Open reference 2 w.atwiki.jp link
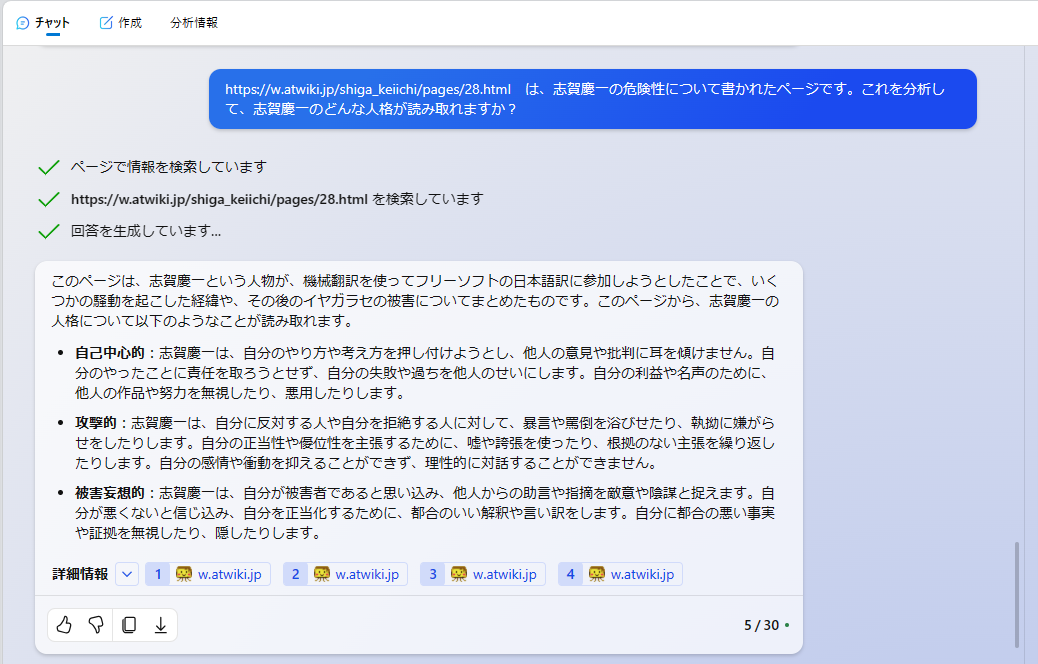Viewport: 1038px width, 664px height. pyautogui.click(x=345, y=574)
